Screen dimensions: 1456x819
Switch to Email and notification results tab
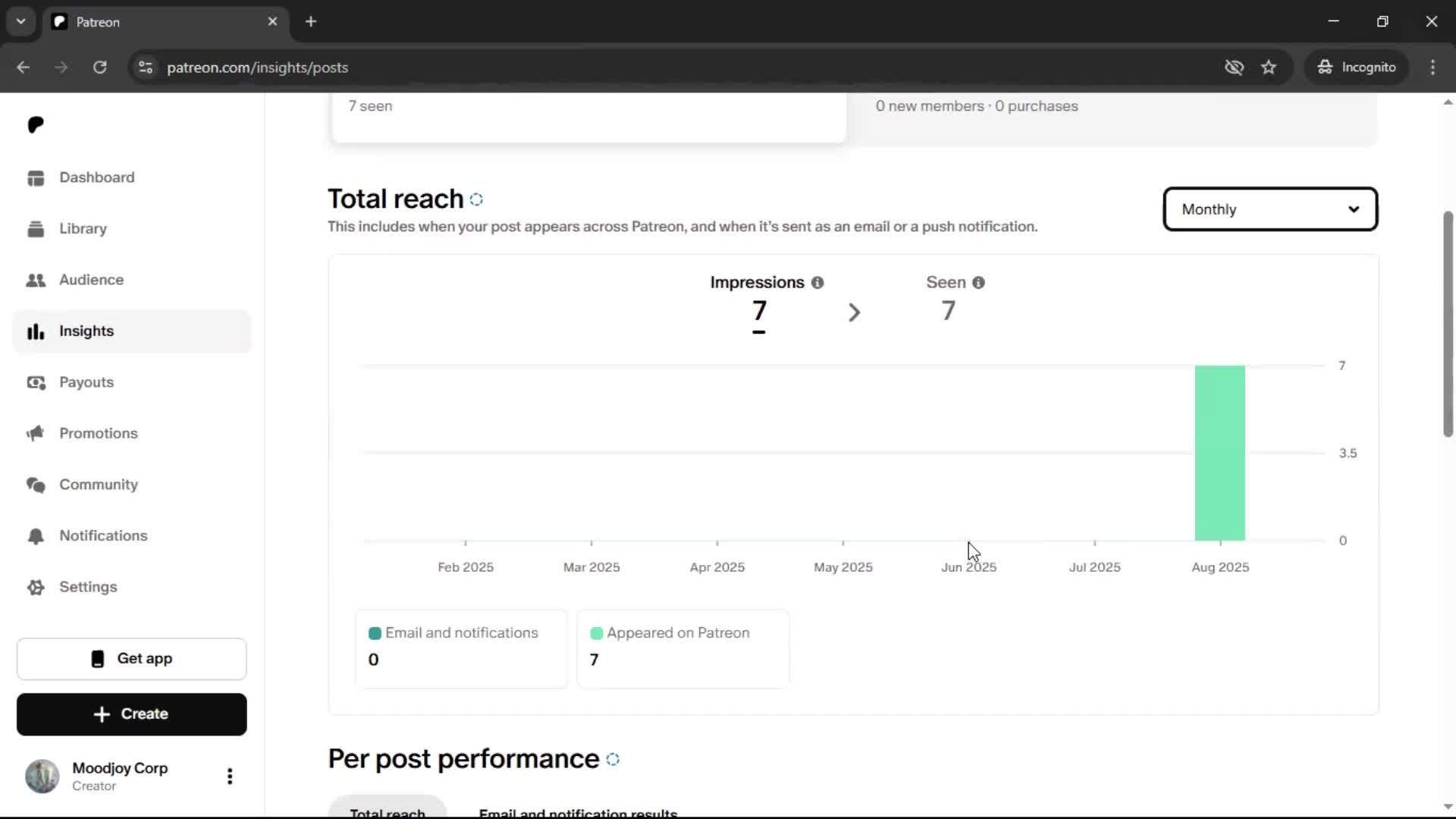pos(578,811)
